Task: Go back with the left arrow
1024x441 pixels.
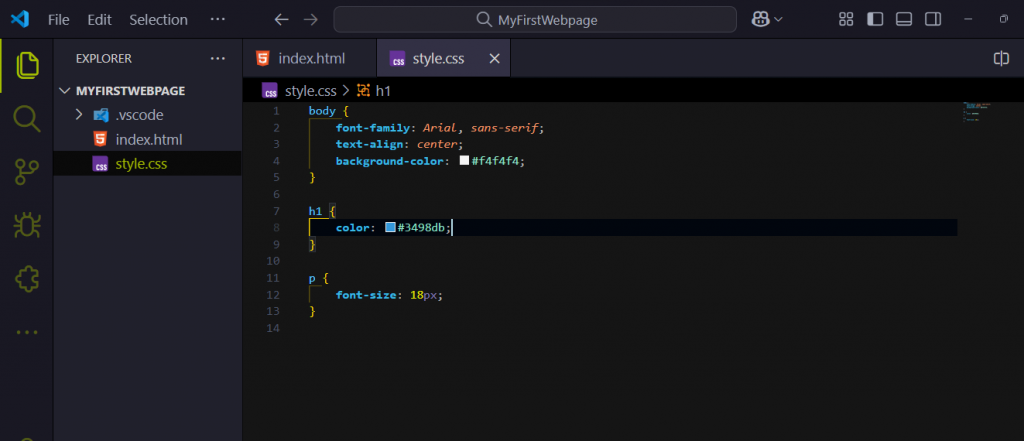Action: pyautogui.click(x=281, y=19)
